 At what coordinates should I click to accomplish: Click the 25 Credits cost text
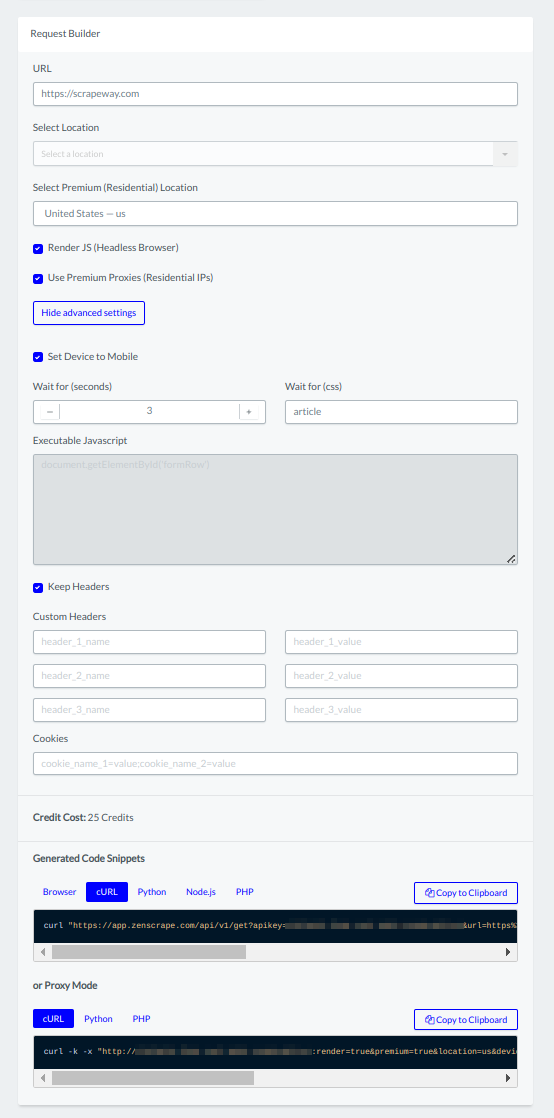coord(111,818)
